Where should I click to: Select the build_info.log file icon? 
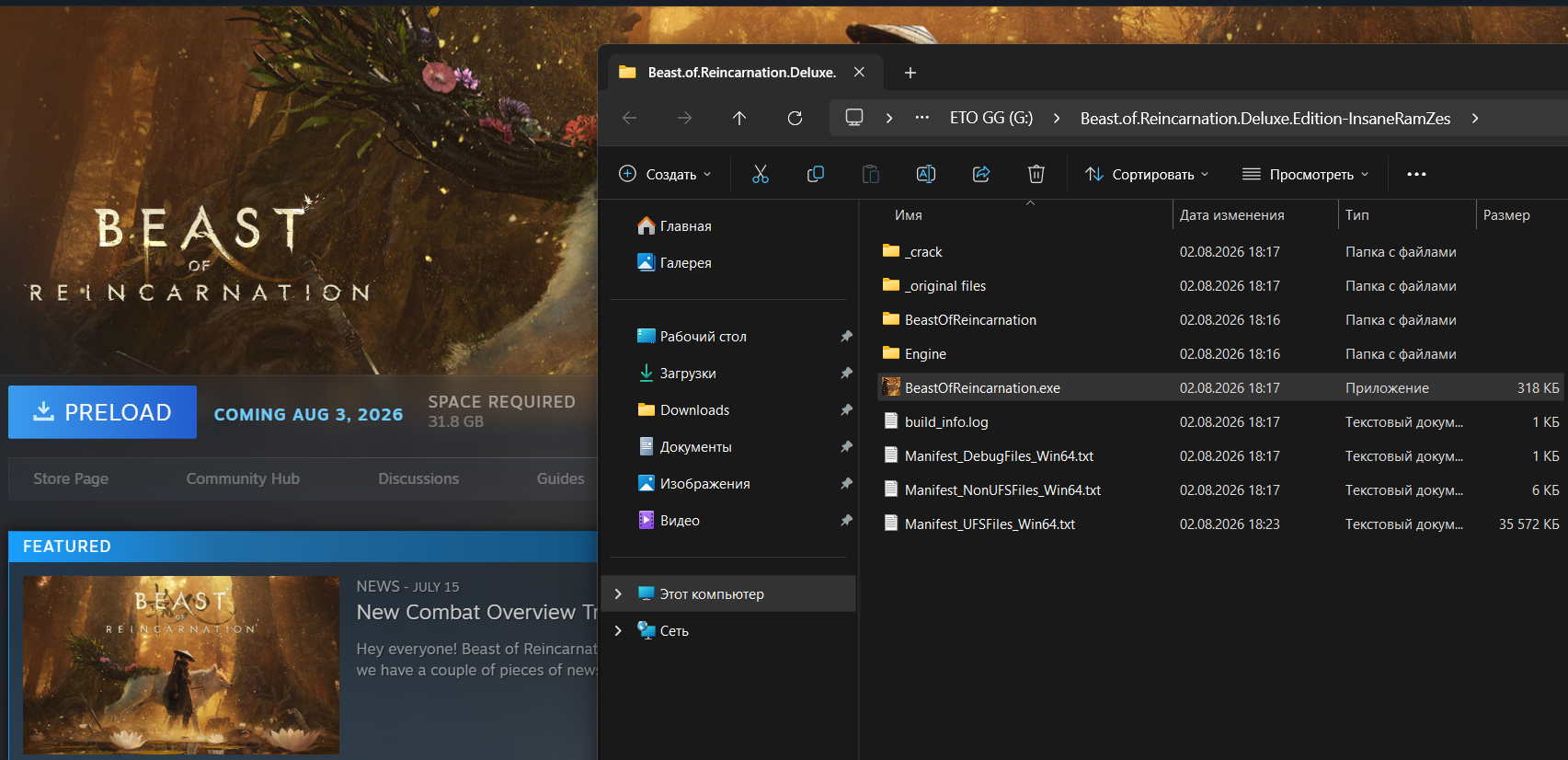click(x=891, y=421)
